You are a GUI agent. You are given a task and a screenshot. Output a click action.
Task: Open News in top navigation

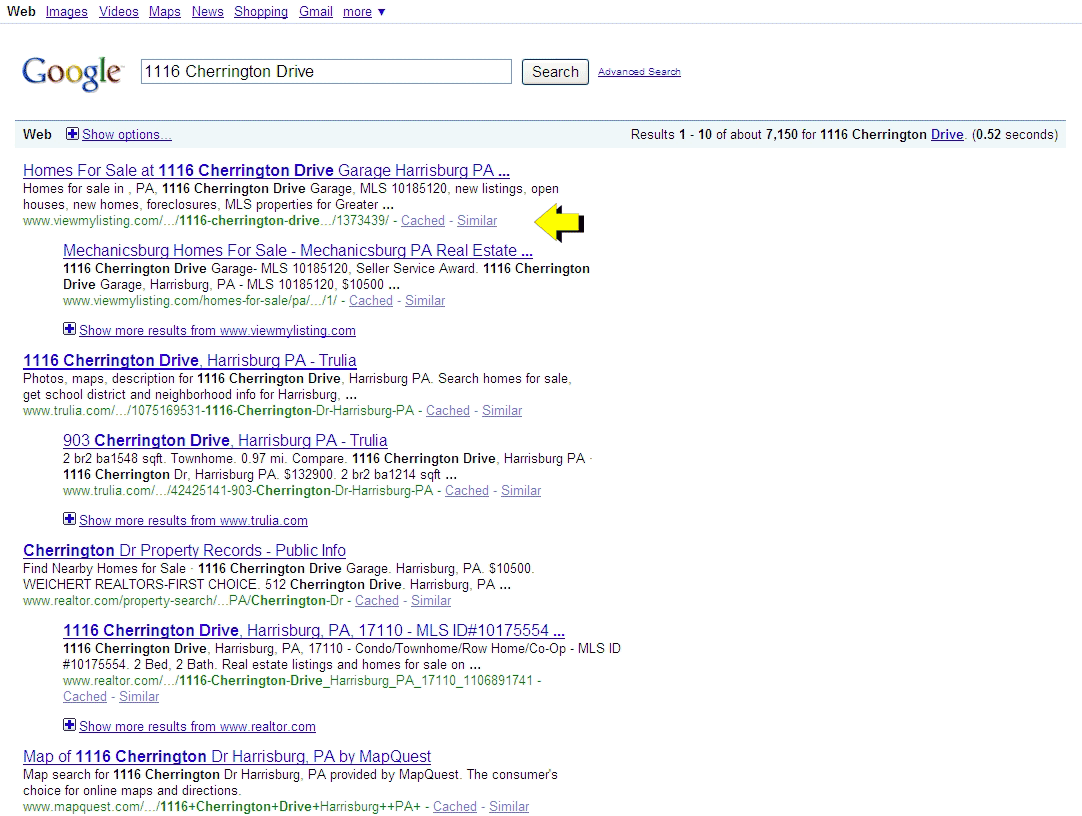(208, 12)
